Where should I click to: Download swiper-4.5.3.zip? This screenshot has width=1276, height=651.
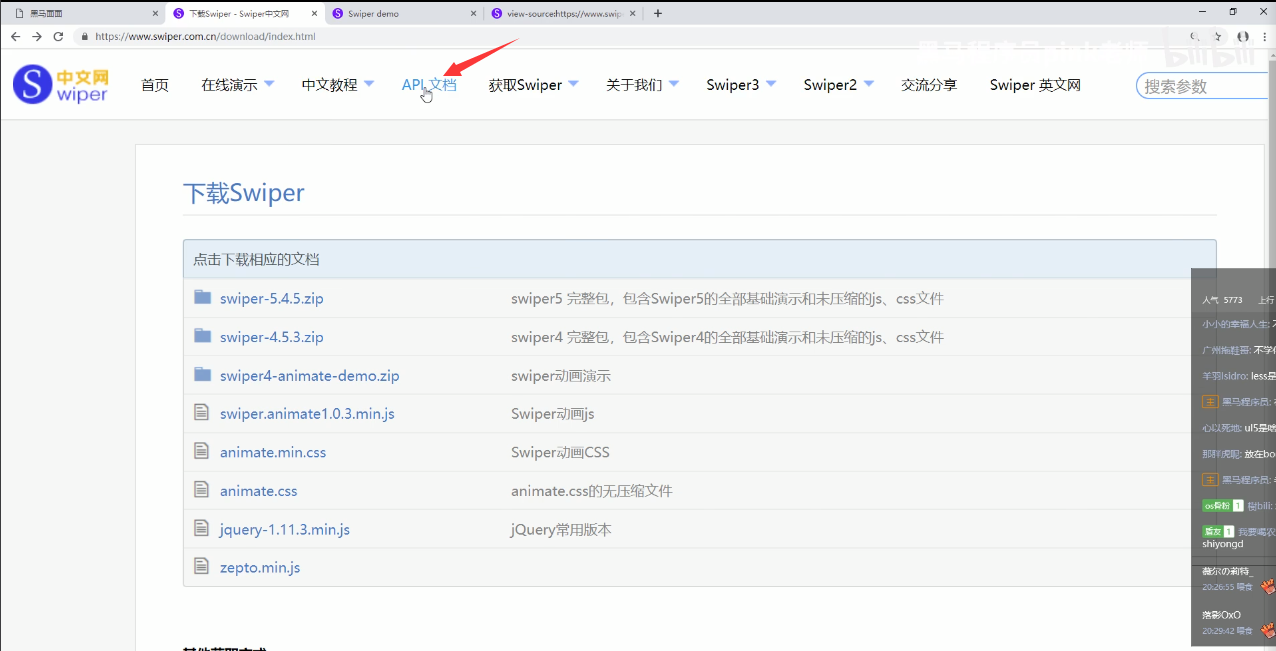[x=271, y=337]
